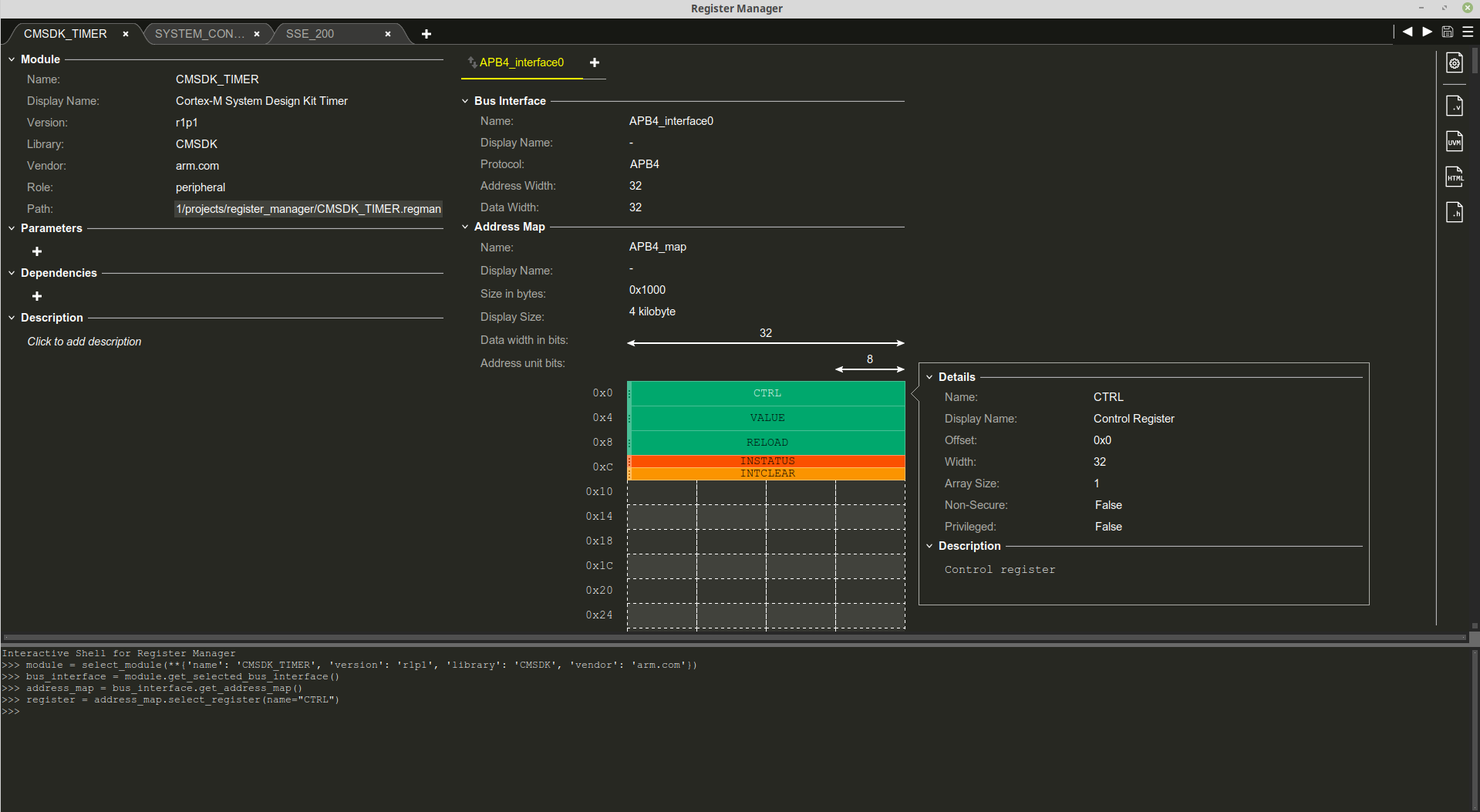This screenshot has height=812, width=1480.
Task: Add a new dependency with the plus button
Action: [x=36, y=296]
